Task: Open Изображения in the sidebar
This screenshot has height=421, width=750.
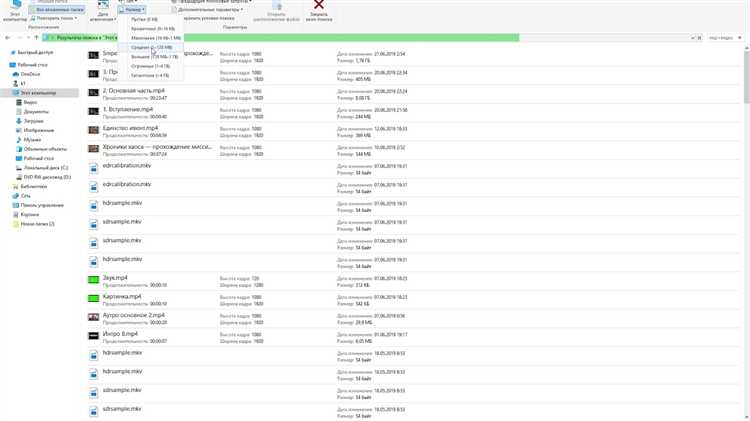Action: (x=34, y=130)
